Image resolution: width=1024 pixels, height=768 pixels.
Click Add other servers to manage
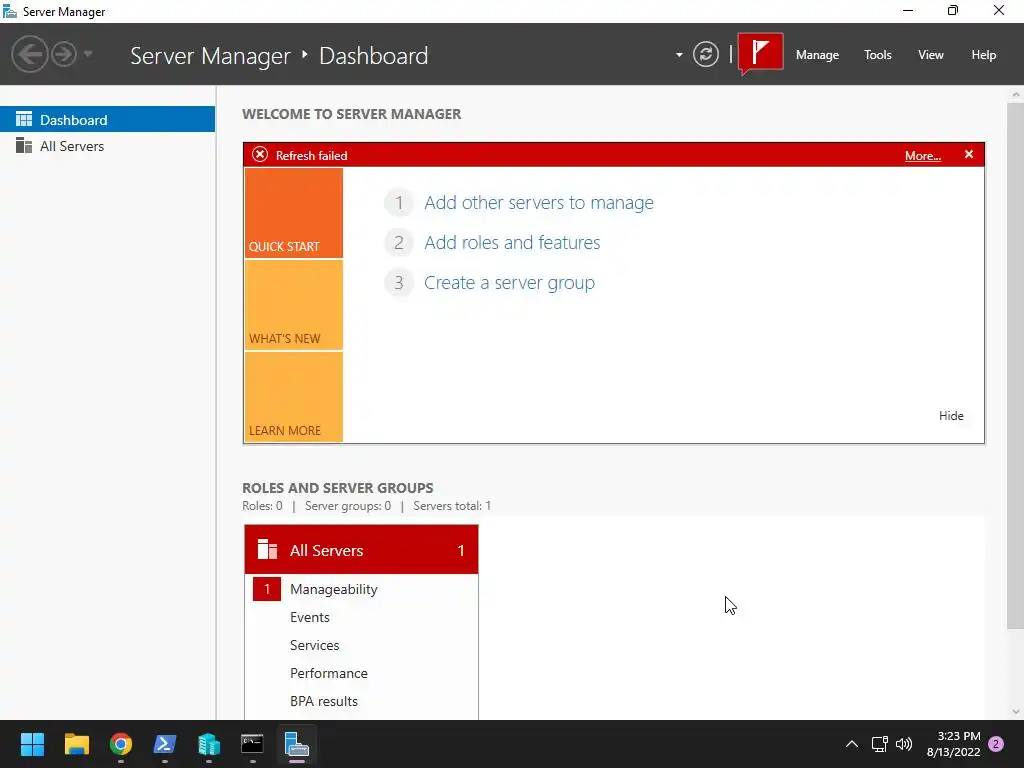[539, 202]
